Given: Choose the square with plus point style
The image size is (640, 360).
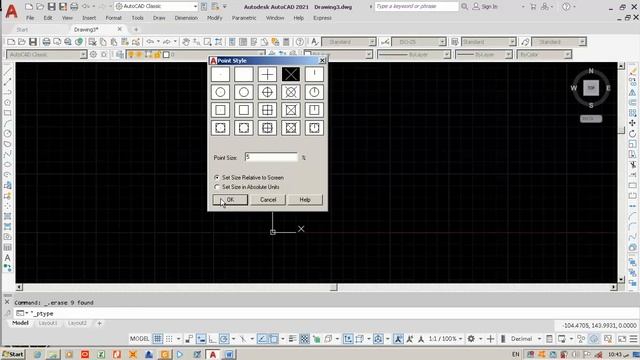Looking at the screenshot, I should point(267,110).
